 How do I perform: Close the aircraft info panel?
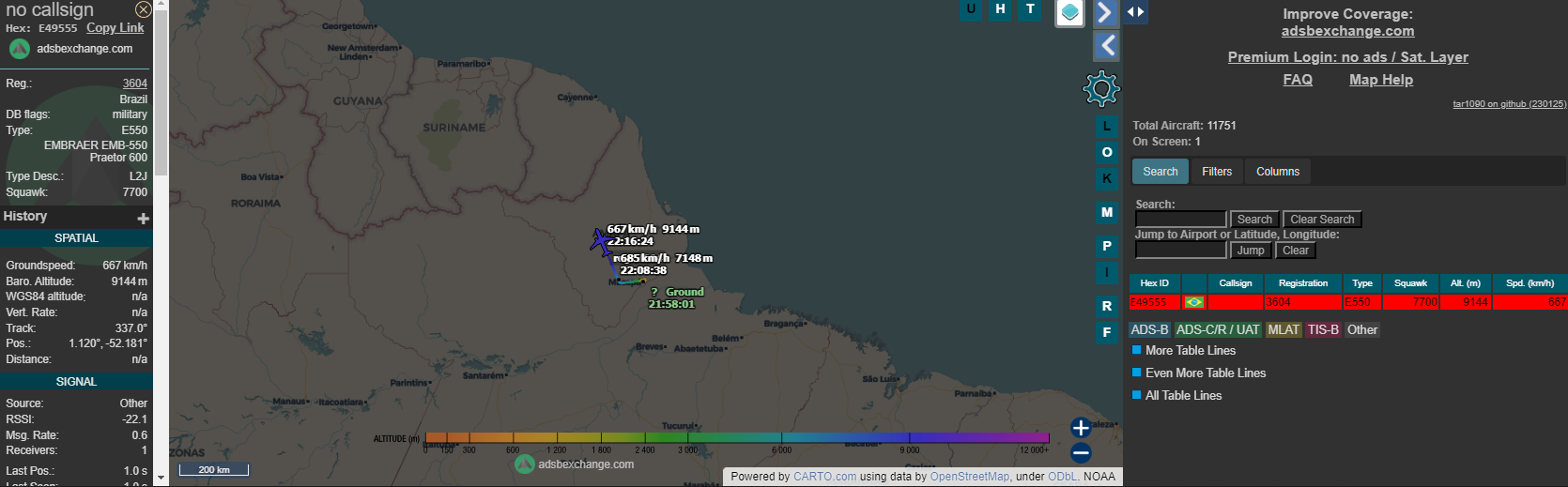[x=143, y=9]
